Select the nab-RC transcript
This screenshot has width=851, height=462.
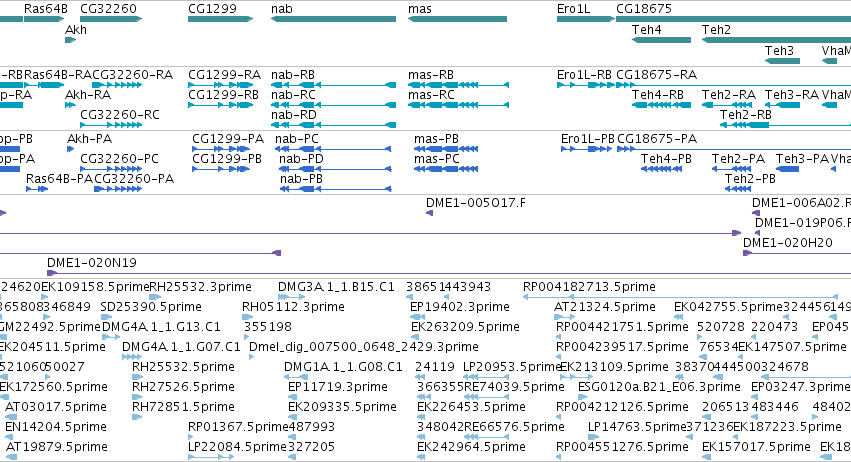click(x=333, y=105)
